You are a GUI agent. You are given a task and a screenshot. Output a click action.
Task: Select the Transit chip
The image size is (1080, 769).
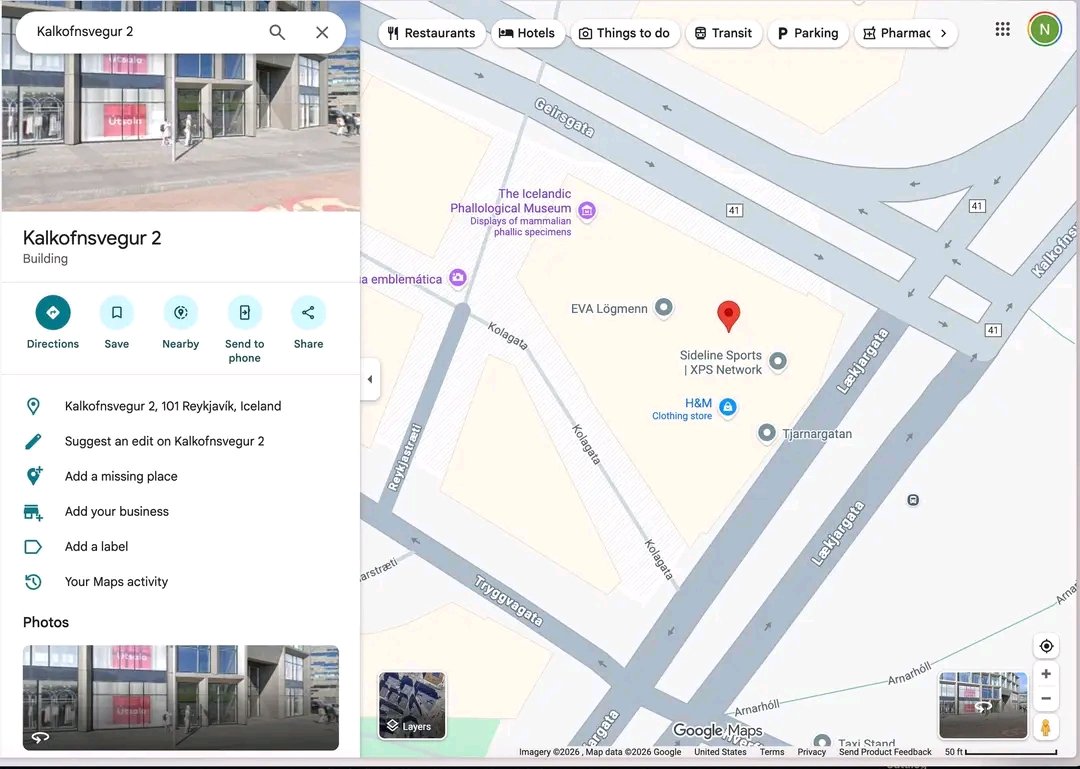[723, 33]
